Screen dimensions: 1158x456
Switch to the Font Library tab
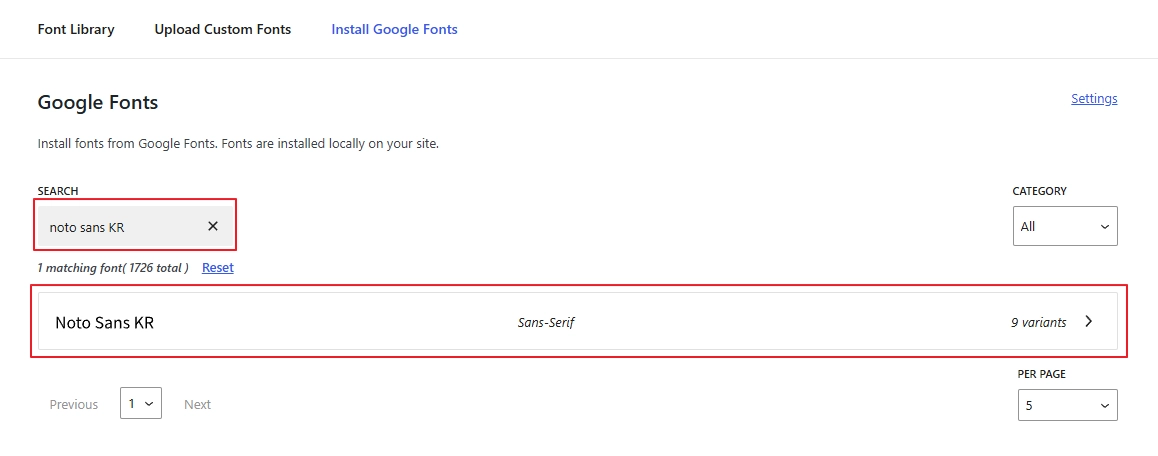76,30
